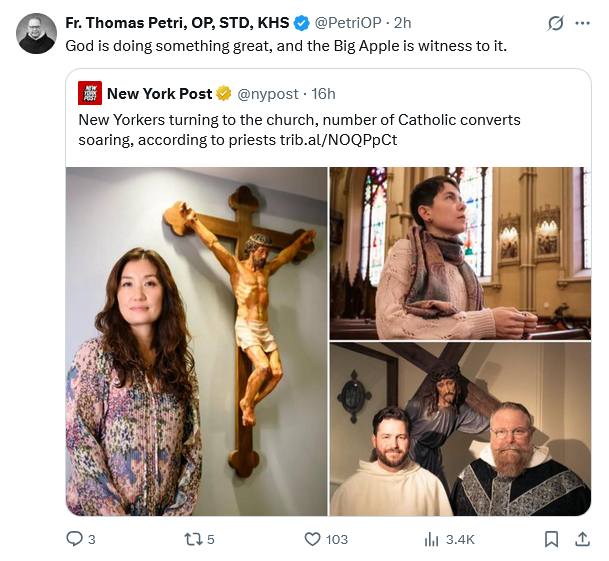
Task: Open the trib.al/NOQPpCt article link
Action: pos(338,140)
